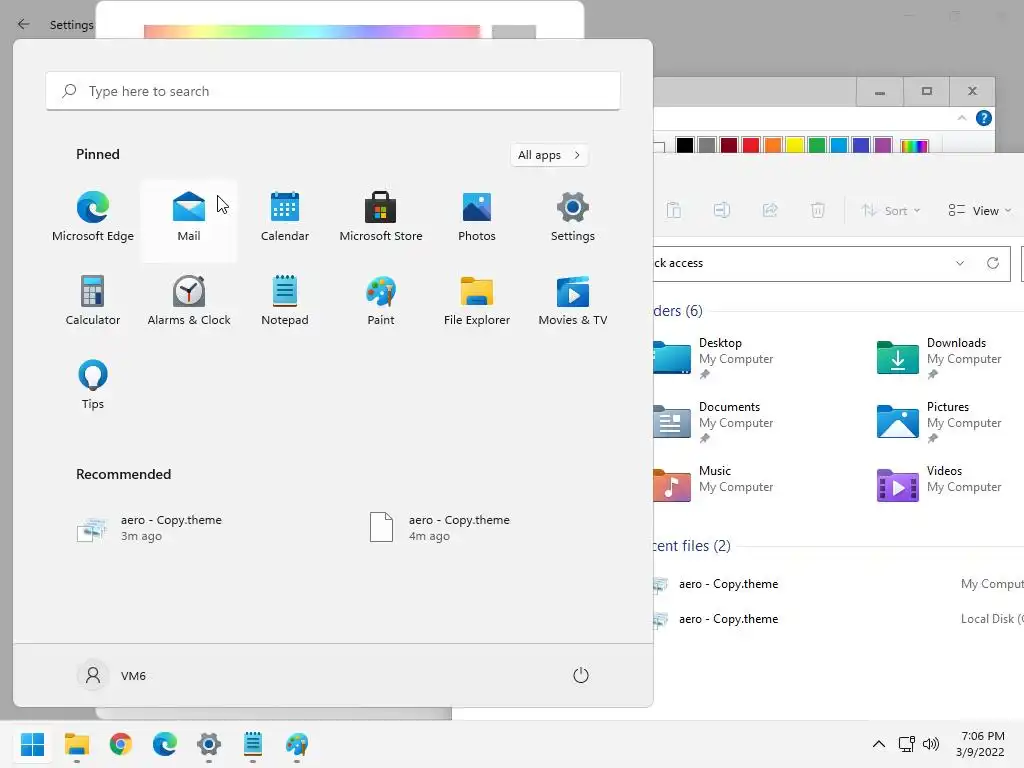Refresh the File Explorer location
Screen dimensions: 1024x768
pyautogui.click(x=993, y=263)
